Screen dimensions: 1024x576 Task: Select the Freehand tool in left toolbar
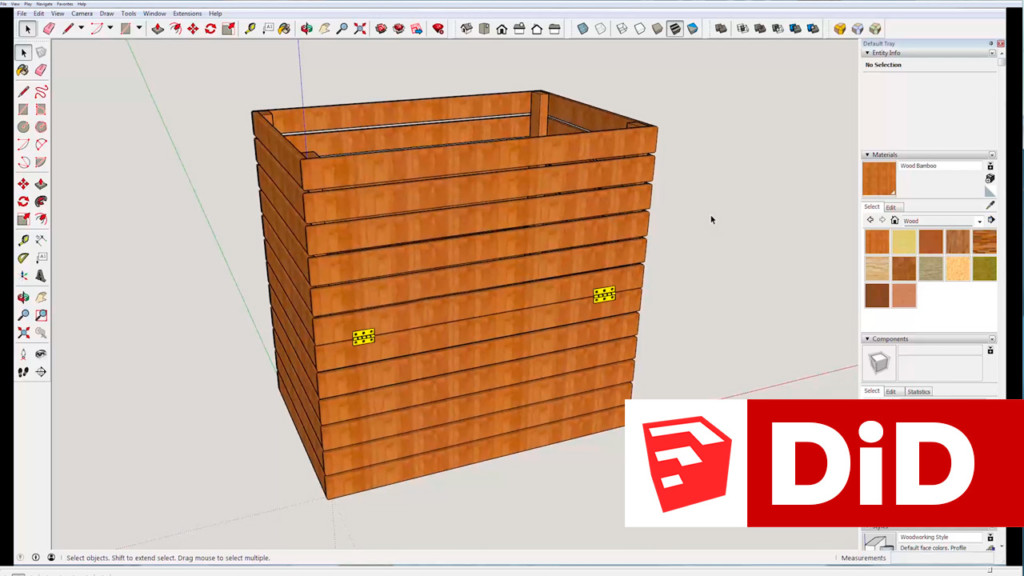(41, 91)
